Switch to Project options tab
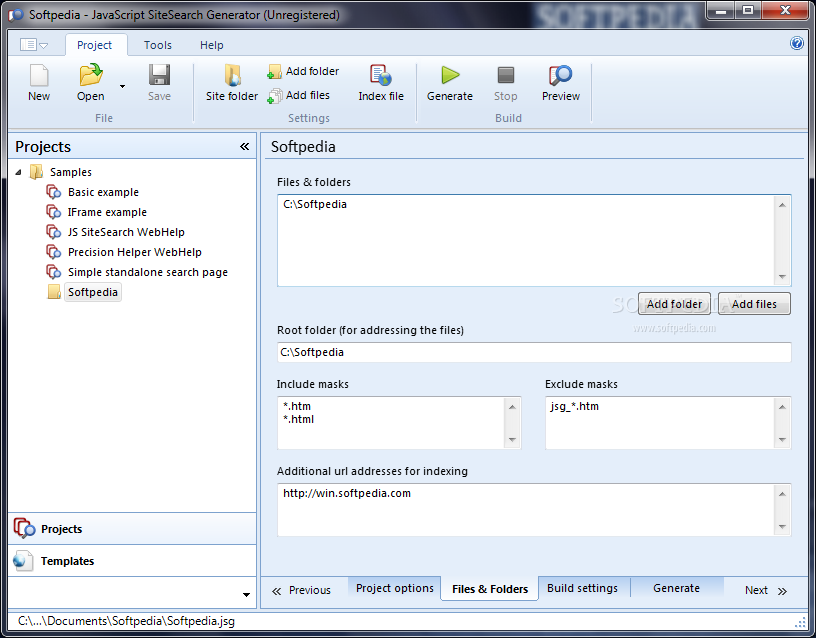 pos(394,588)
